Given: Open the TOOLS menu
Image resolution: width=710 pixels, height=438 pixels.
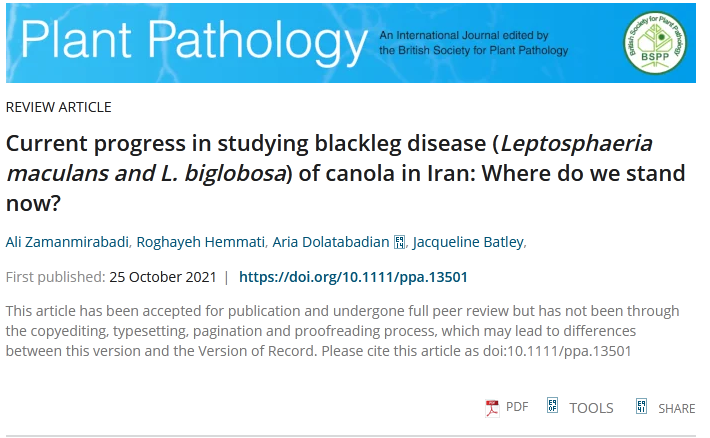Looking at the screenshot, I should pyautogui.click(x=591, y=408).
